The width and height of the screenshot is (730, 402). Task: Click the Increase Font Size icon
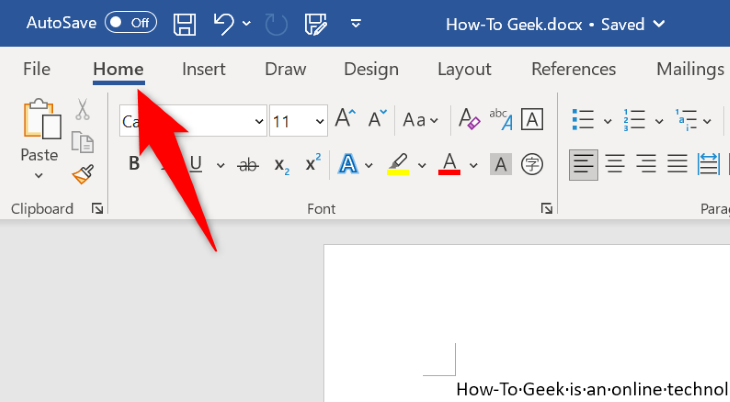pyautogui.click(x=345, y=120)
